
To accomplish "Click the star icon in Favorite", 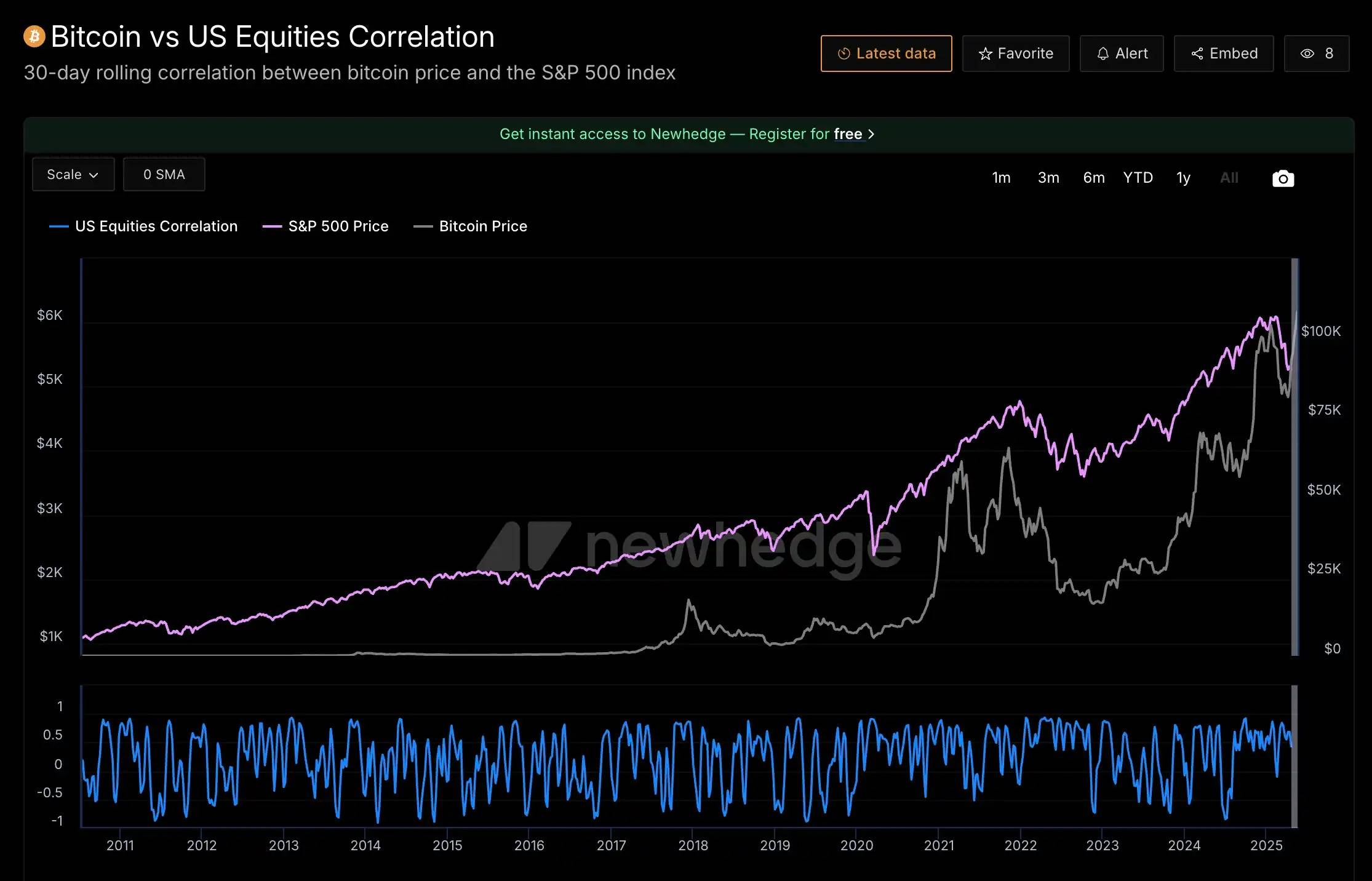I will tap(985, 54).
